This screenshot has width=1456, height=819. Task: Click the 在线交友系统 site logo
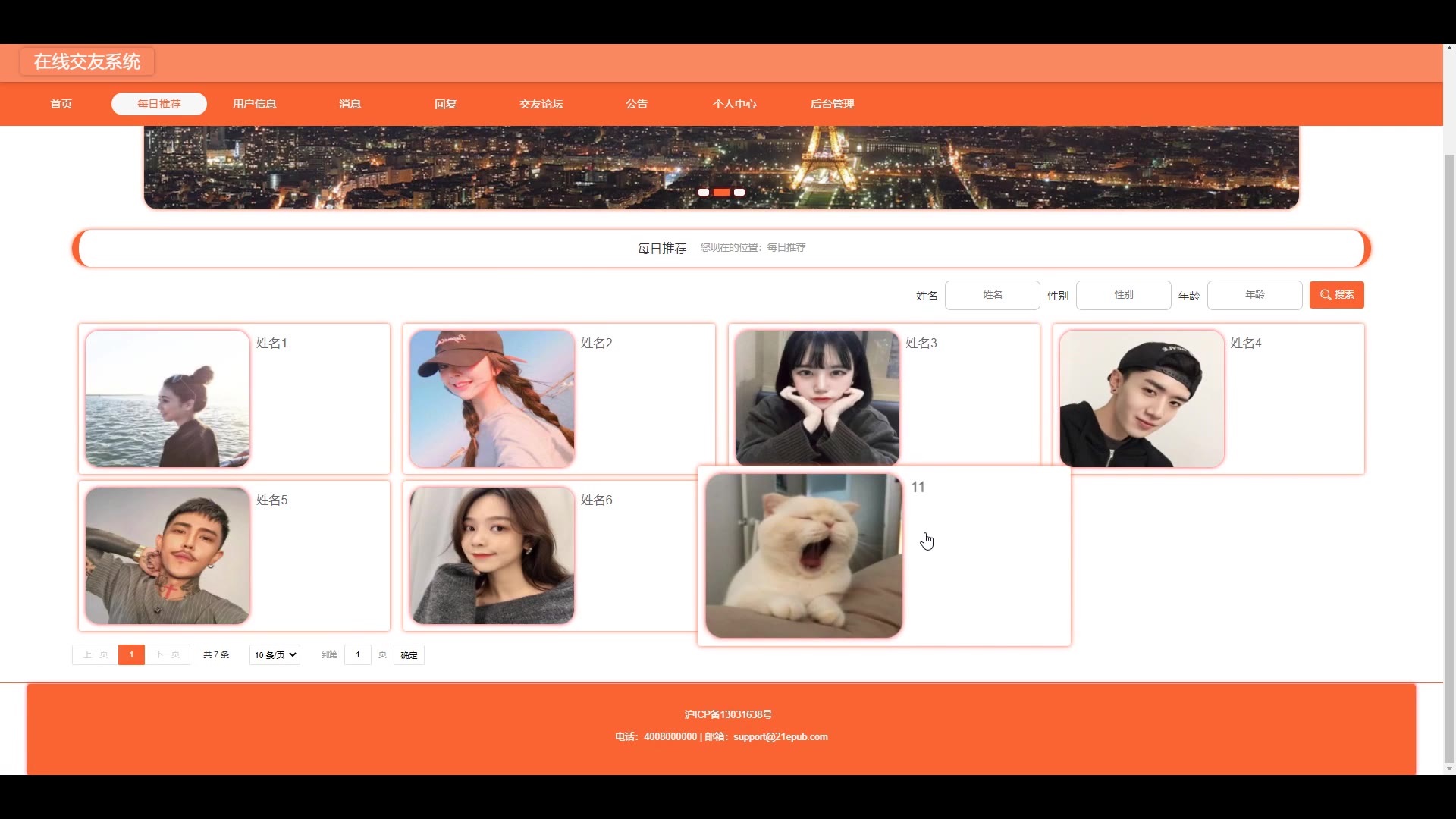pyautogui.click(x=87, y=61)
